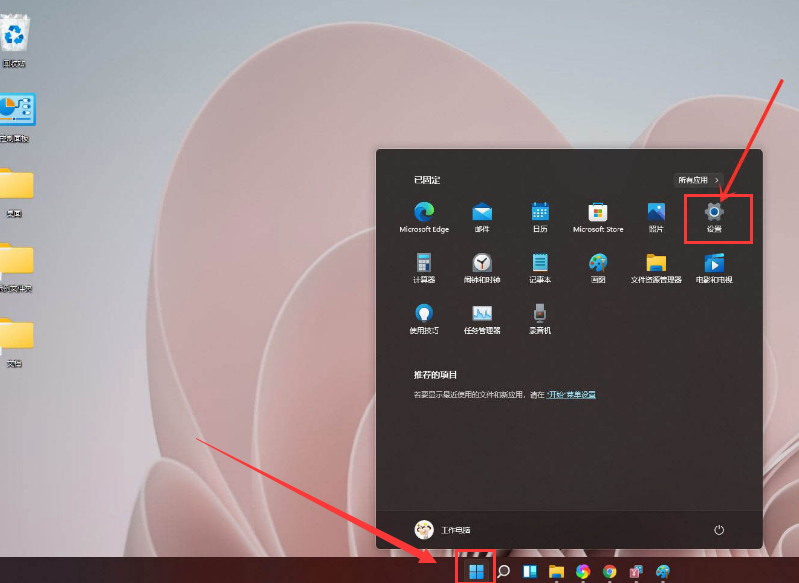The width and height of the screenshot is (799, 583).
Task: Launch the Calculator (计算器) app
Action: pos(424,268)
